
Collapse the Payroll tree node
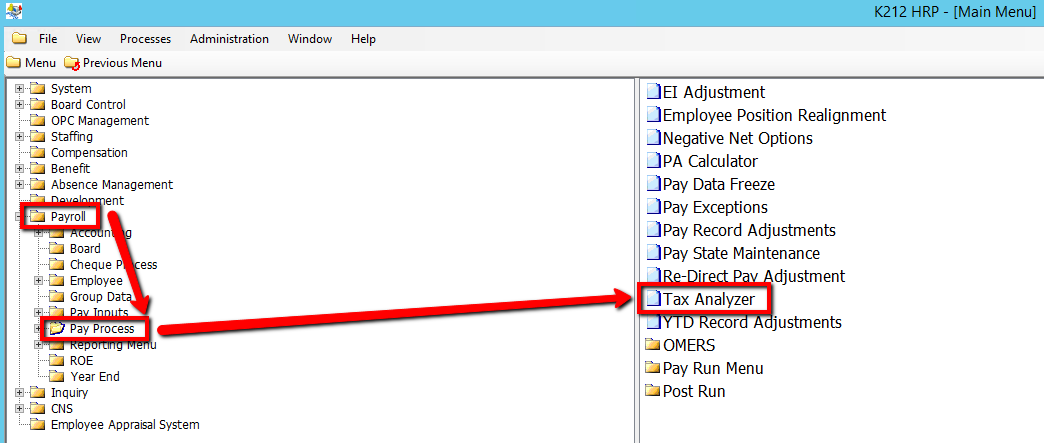tap(19, 217)
